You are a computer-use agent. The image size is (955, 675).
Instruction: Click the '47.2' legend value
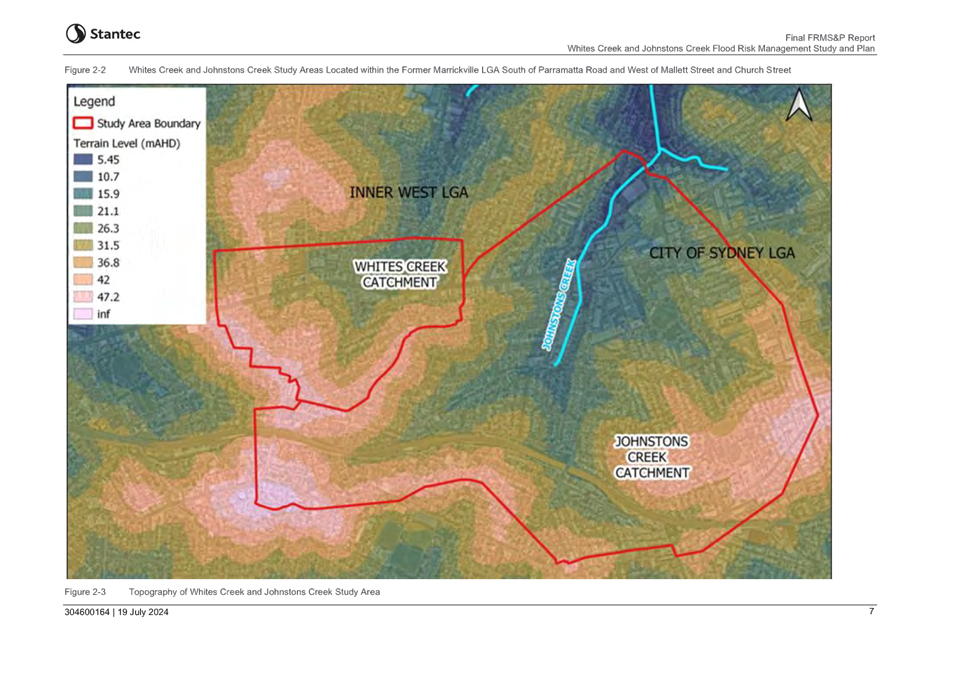pos(108,297)
